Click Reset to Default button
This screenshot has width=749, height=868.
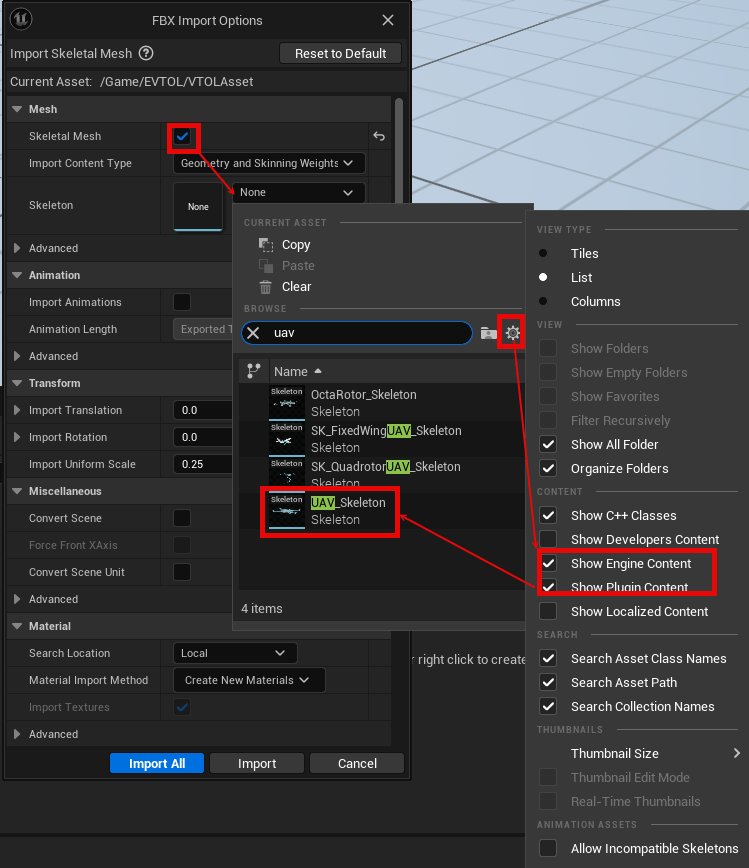point(340,54)
